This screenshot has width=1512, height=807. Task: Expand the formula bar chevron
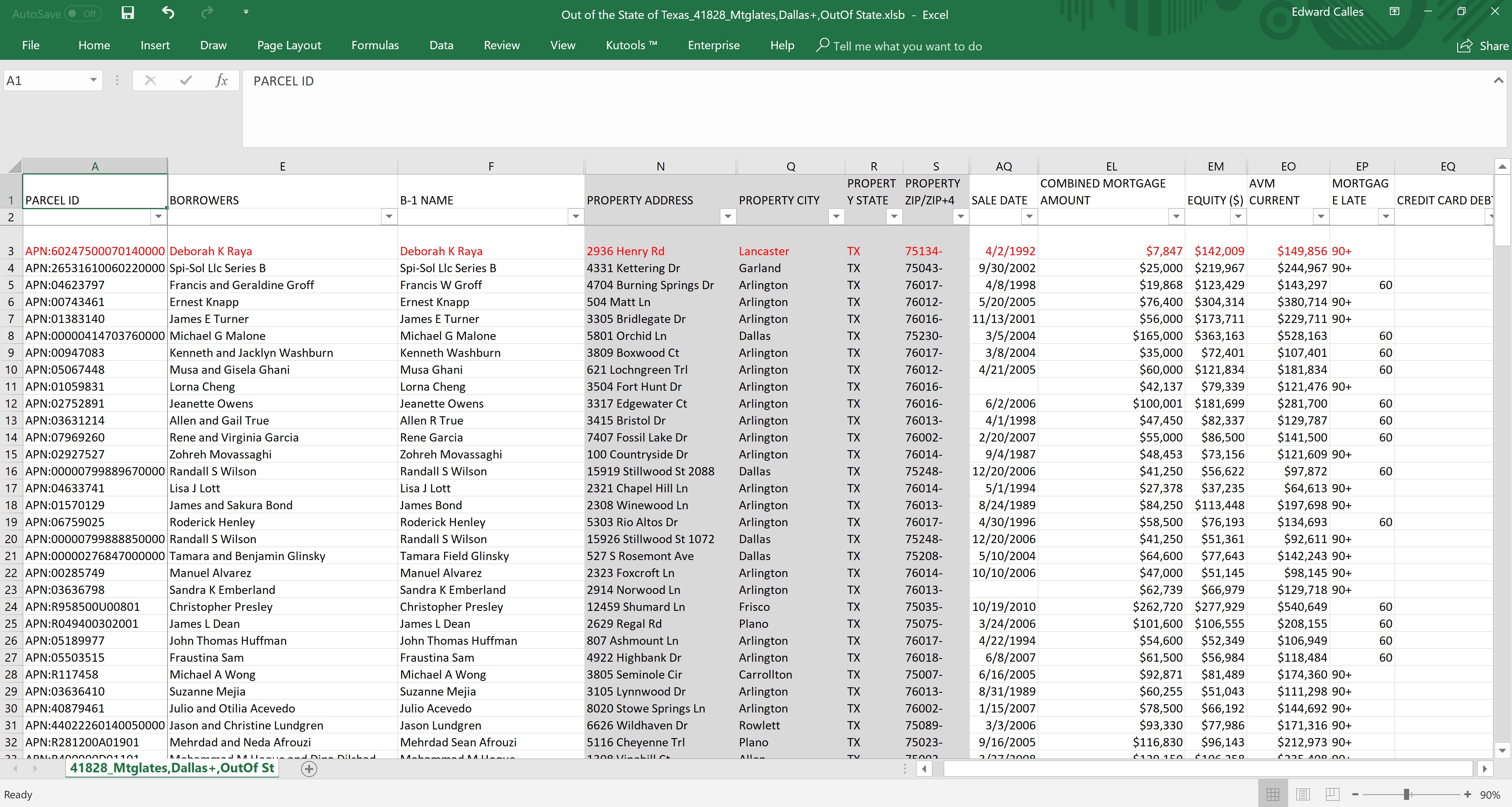[1499, 80]
